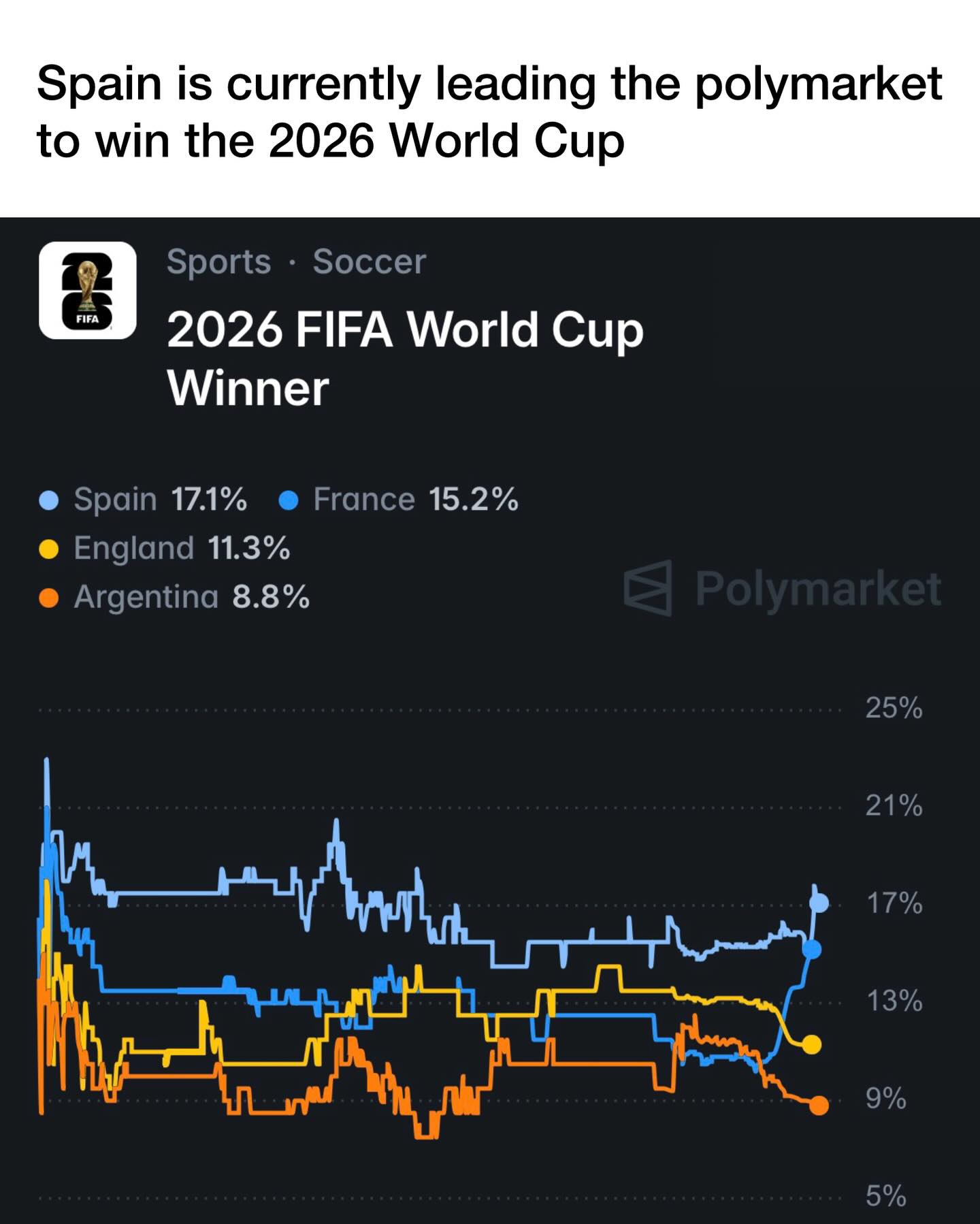
Task: Click France's blue legend dot
Action: [x=289, y=500]
